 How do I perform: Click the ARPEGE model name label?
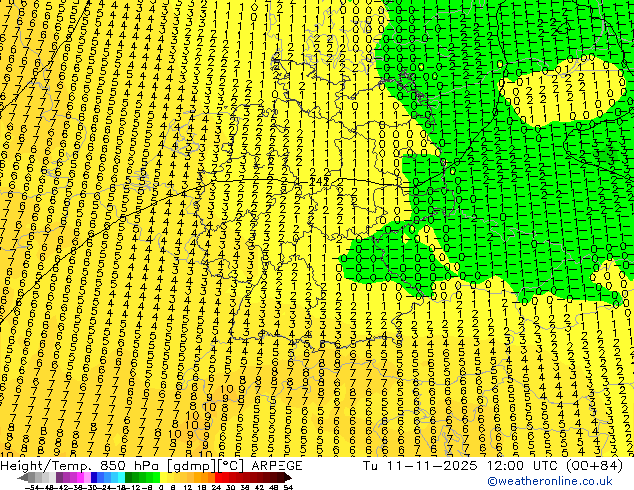click(277, 466)
